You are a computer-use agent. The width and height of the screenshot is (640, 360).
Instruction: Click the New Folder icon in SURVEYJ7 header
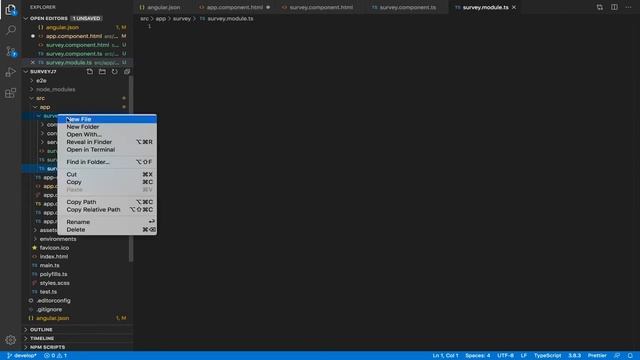(x=102, y=71)
